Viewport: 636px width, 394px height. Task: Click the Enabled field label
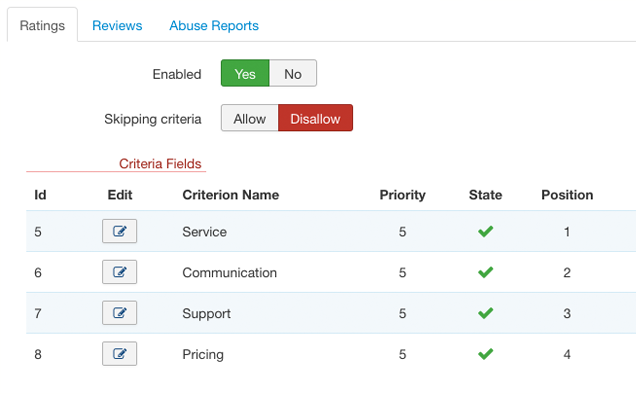coord(177,74)
